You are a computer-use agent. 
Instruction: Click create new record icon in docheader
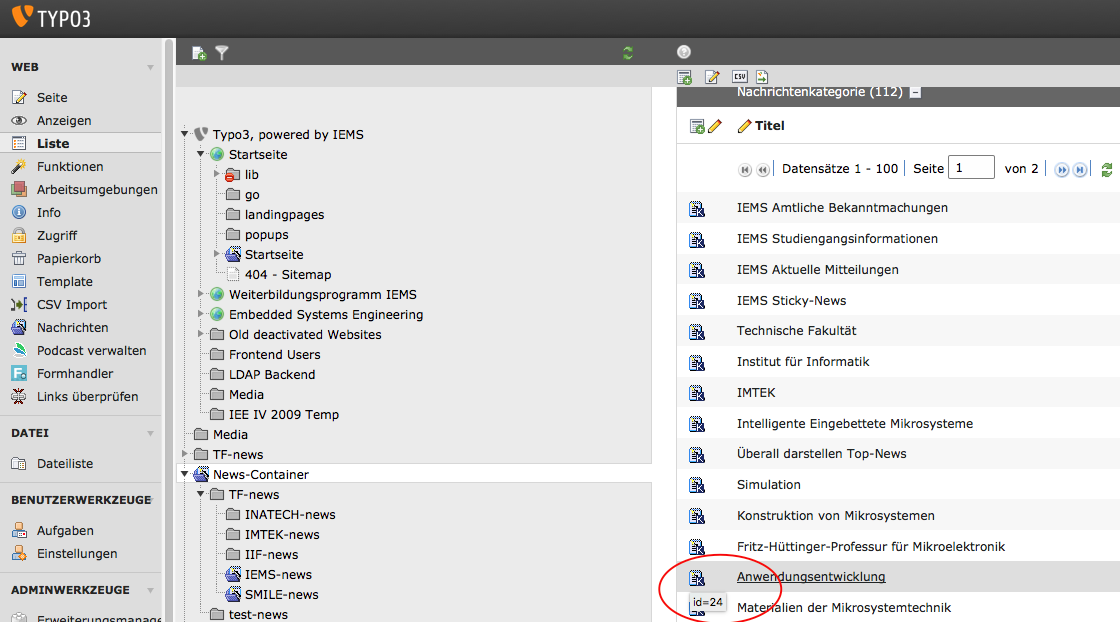coord(684,77)
